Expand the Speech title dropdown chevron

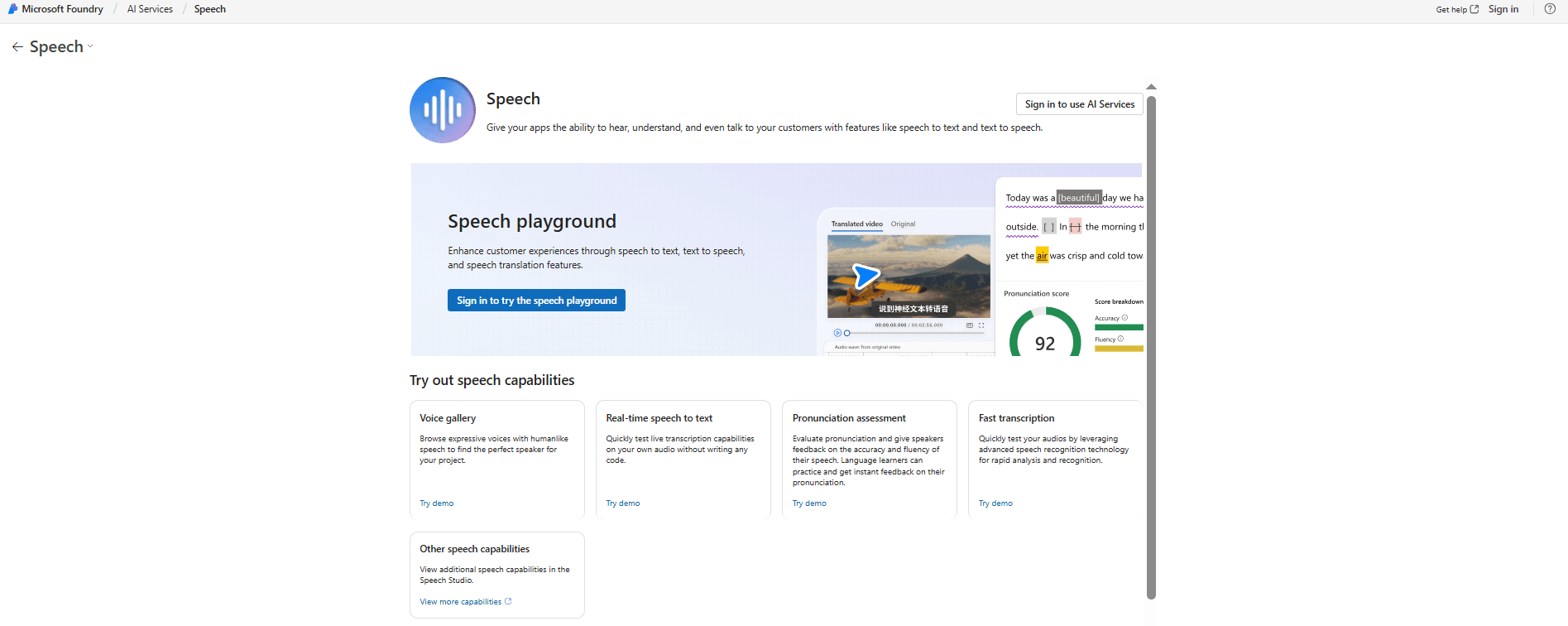pyautogui.click(x=90, y=47)
